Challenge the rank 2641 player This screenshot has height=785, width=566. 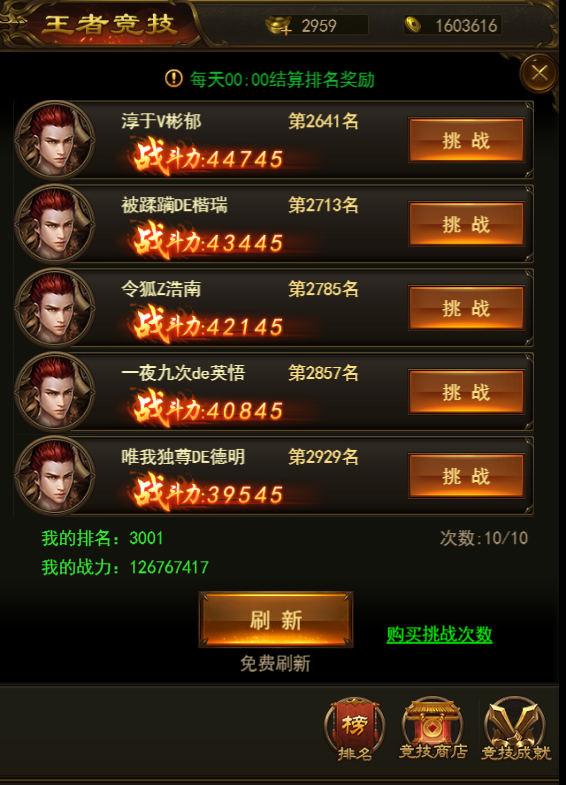(466, 140)
